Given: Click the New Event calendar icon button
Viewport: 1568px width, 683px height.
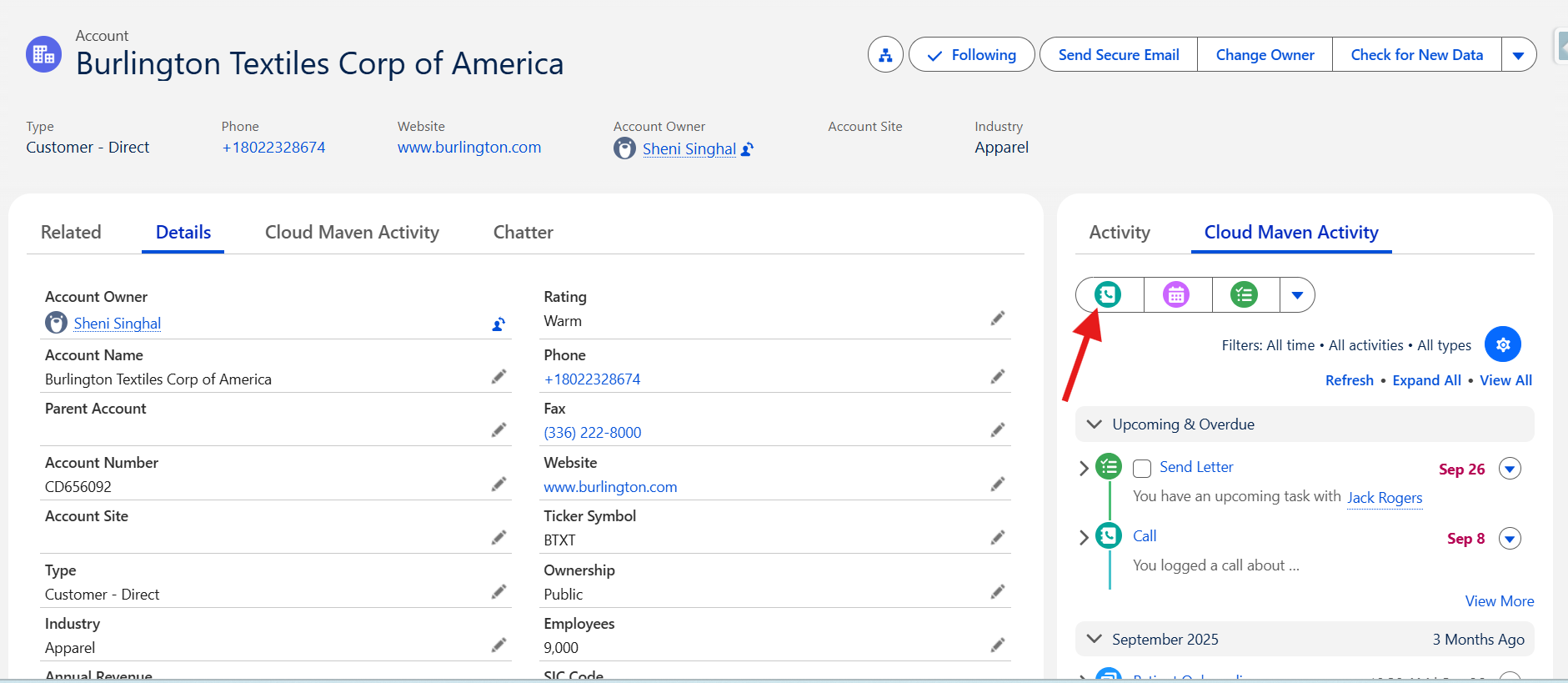Looking at the screenshot, I should [1176, 294].
